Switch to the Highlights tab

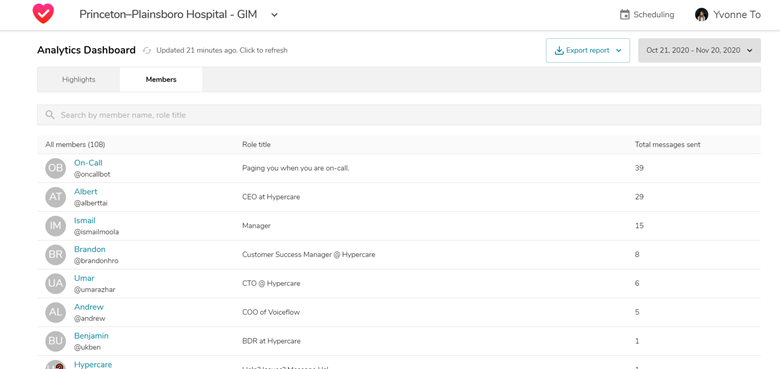pos(79,80)
